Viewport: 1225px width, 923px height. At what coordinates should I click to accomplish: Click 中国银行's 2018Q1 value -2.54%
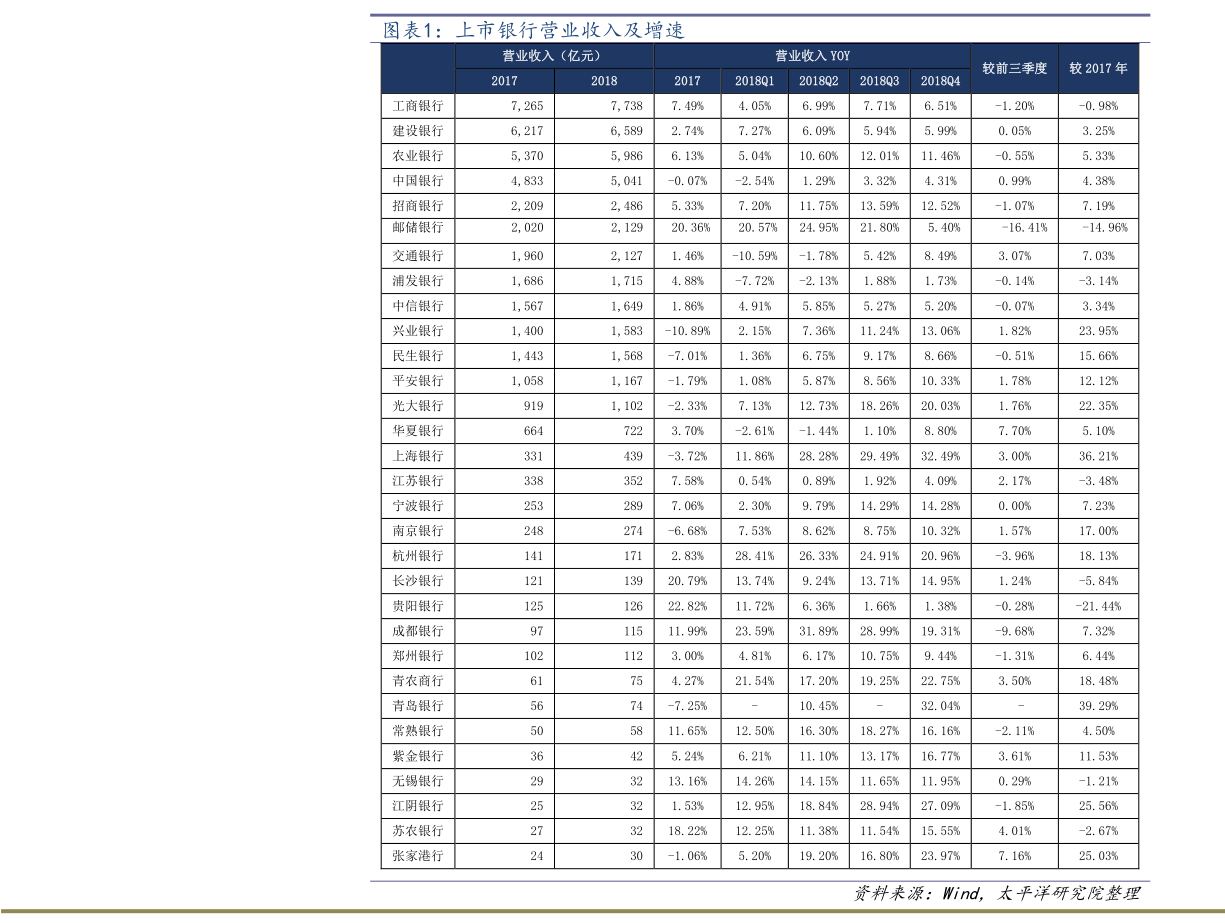tap(755, 181)
